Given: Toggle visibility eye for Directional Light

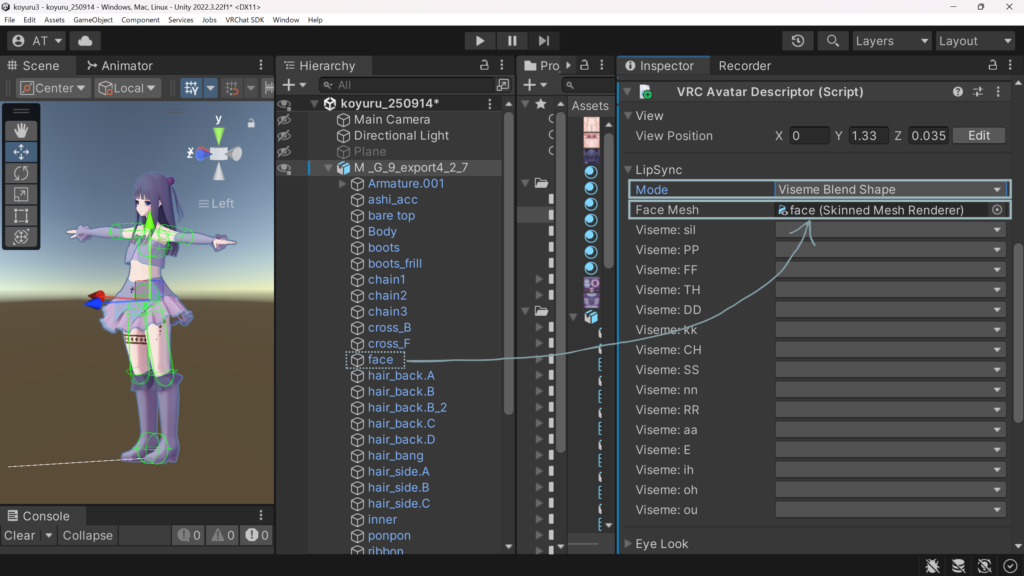Looking at the screenshot, I should pos(284,136).
